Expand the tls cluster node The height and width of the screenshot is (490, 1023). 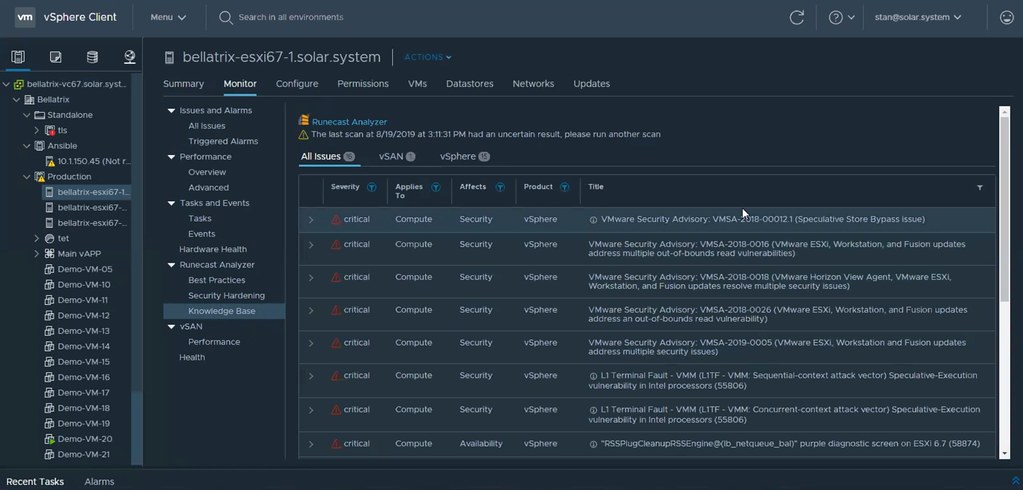click(x=37, y=130)
